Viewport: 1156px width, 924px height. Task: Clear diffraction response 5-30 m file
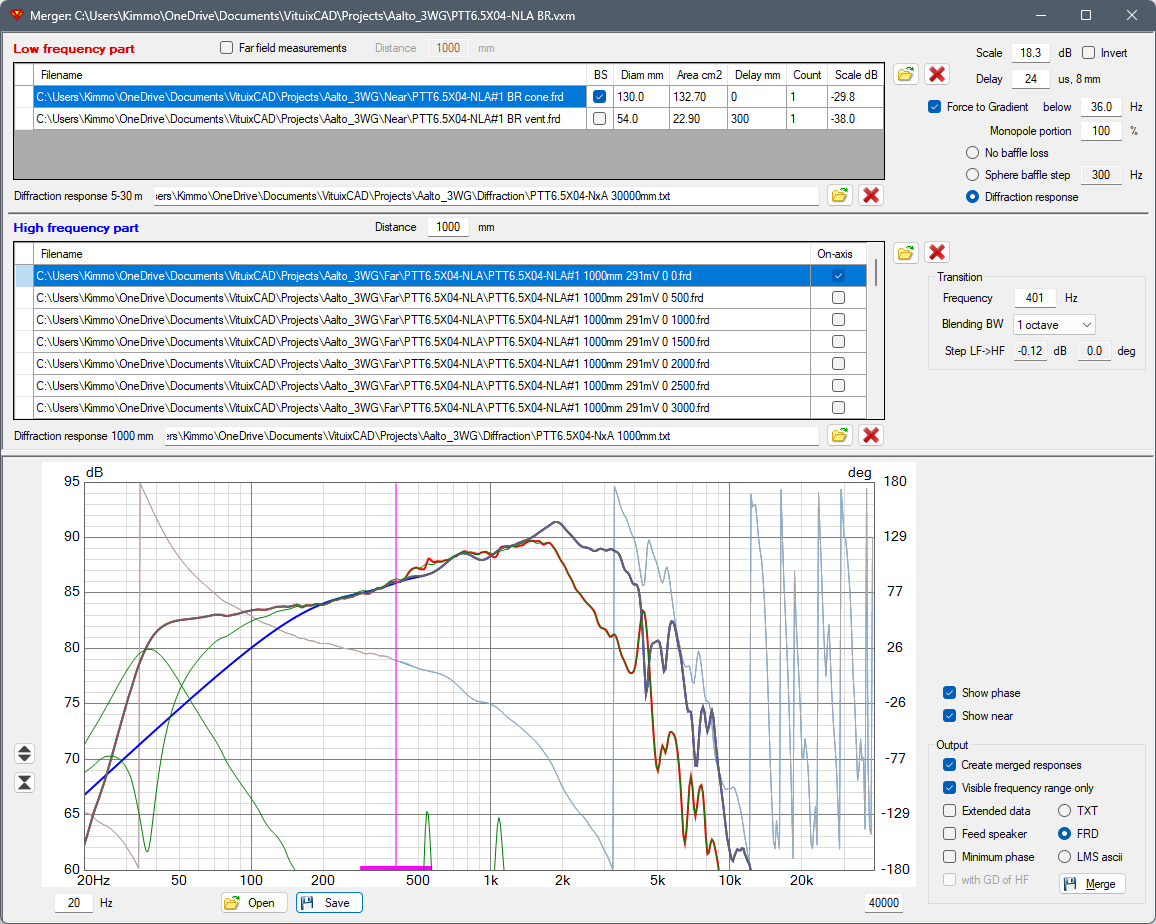click(x=871, y=195)
